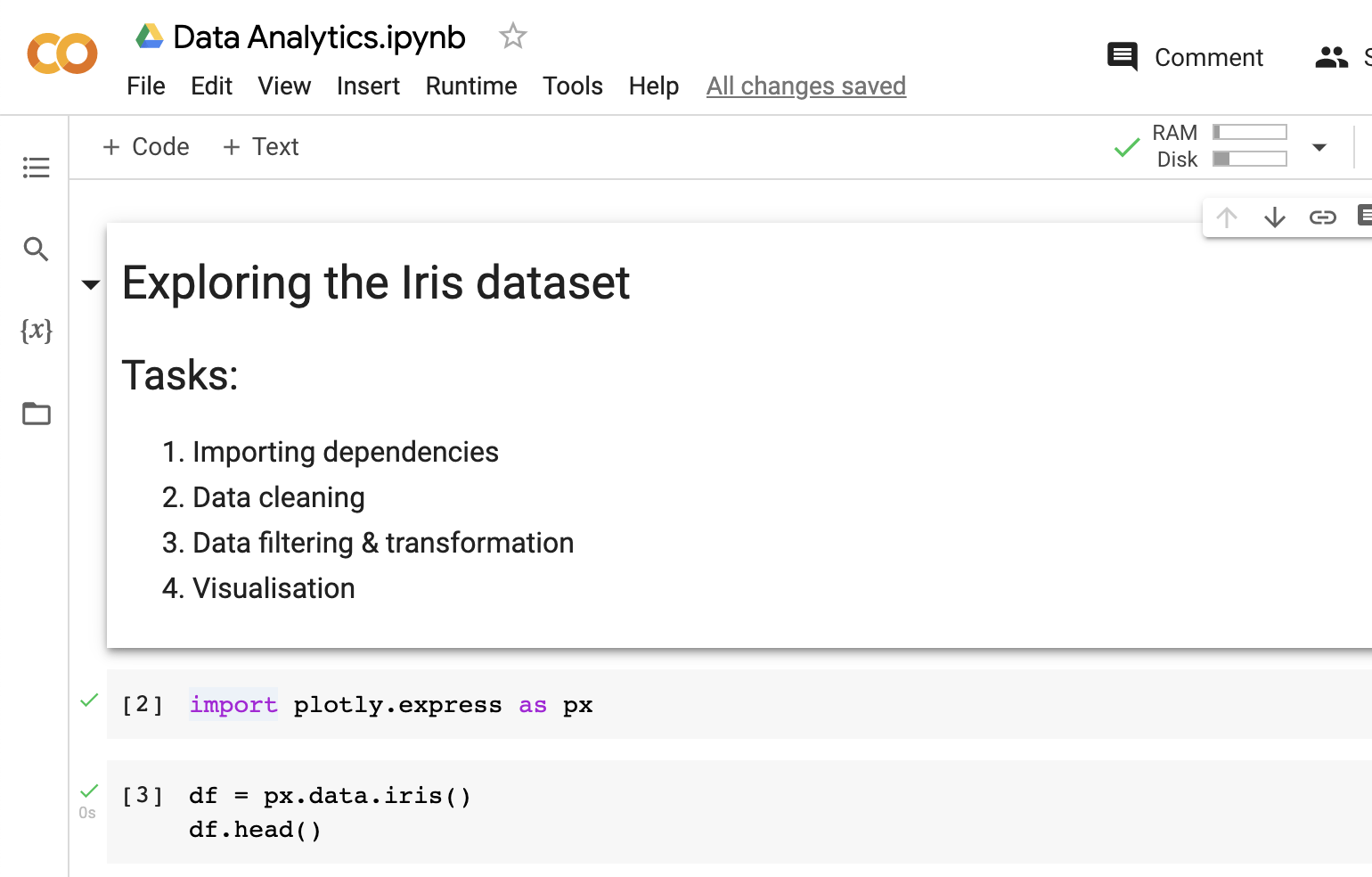Image resolution: width=1372 pixels, height=877 pixels.
Task: Add a new Text cell
Action: pos(260,146)
